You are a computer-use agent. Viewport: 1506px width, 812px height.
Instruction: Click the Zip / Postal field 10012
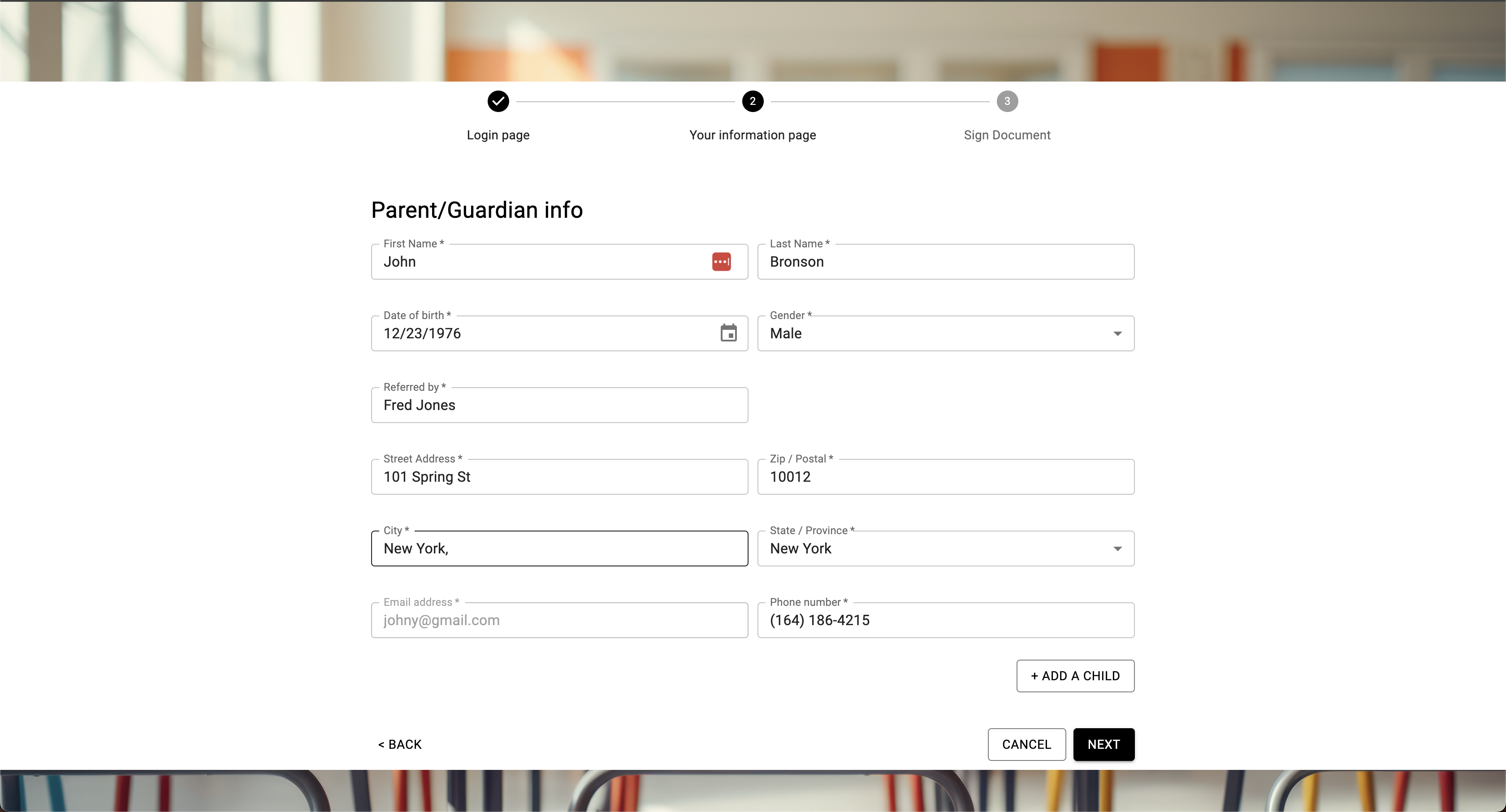[945, 477]
